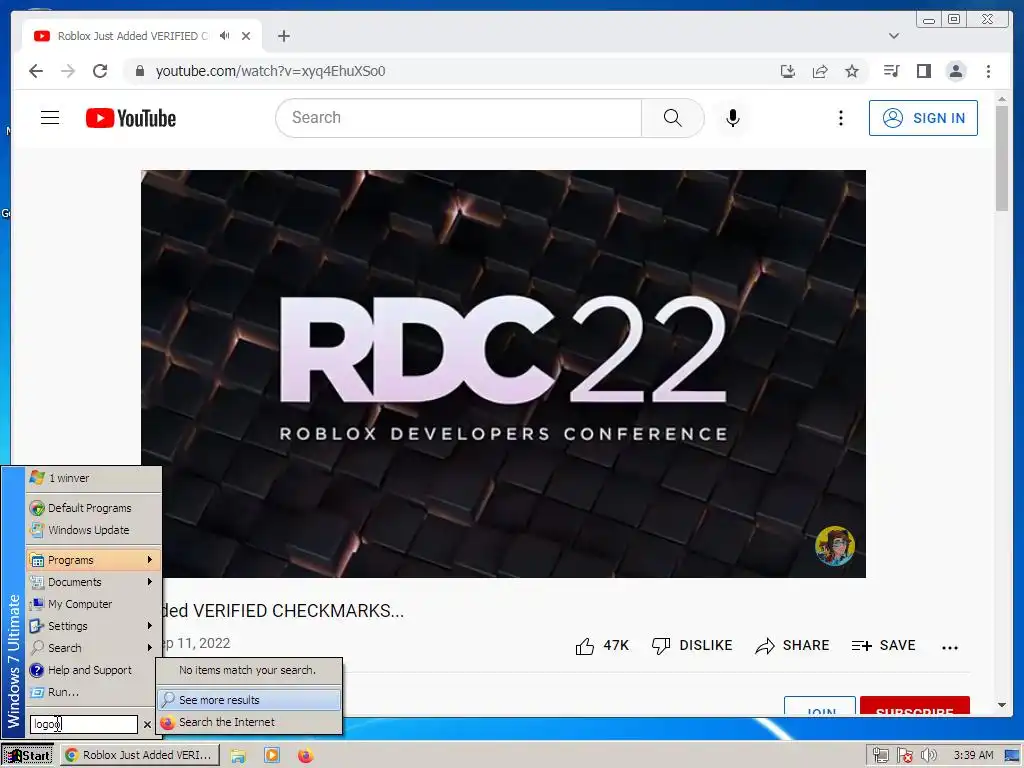Clear the start menu search text
This screenshot has height=768, width=1024.
(148, 724)
